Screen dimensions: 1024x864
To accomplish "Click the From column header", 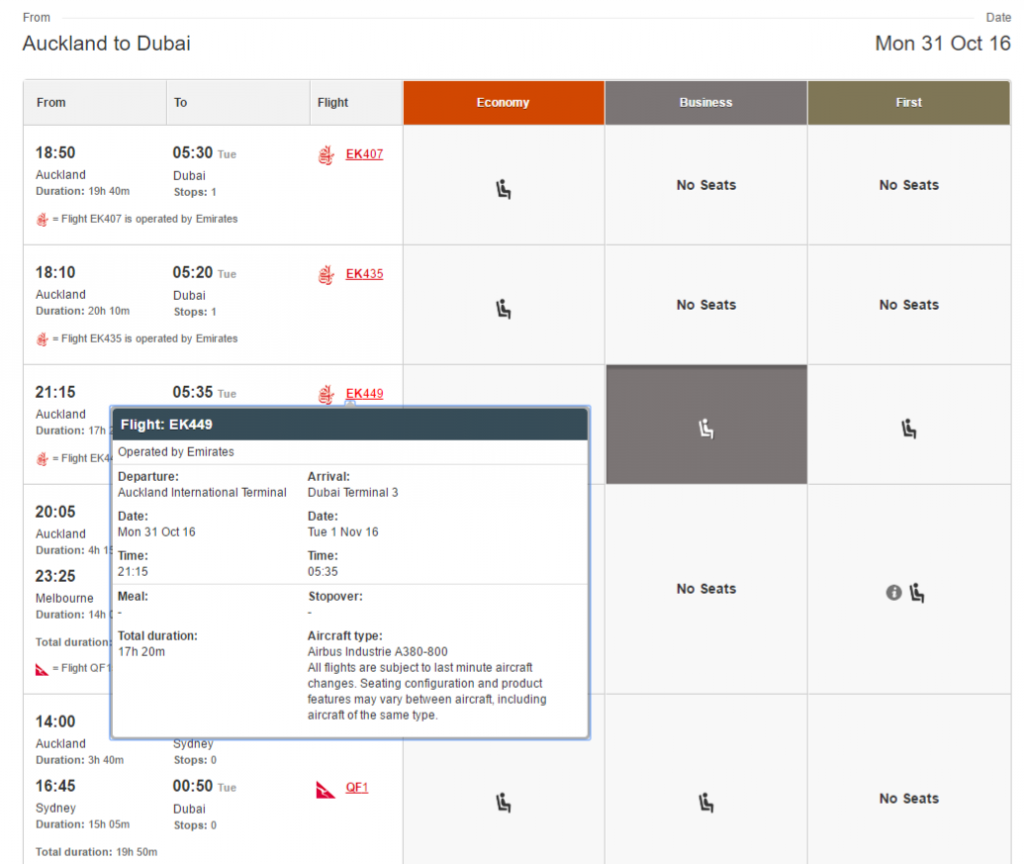I will pos(95,103).
